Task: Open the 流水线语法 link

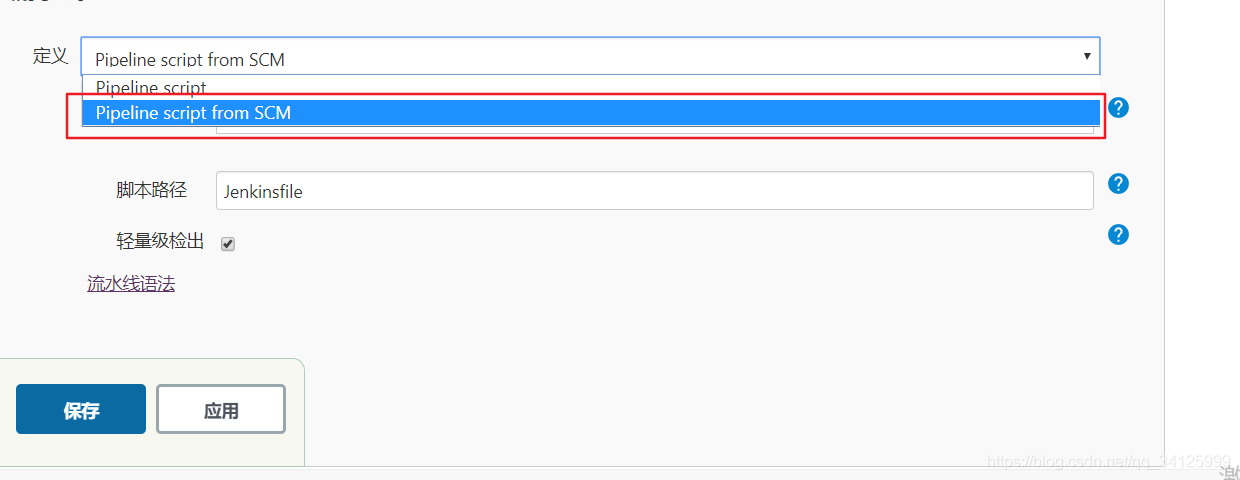Action: (131, 284)
